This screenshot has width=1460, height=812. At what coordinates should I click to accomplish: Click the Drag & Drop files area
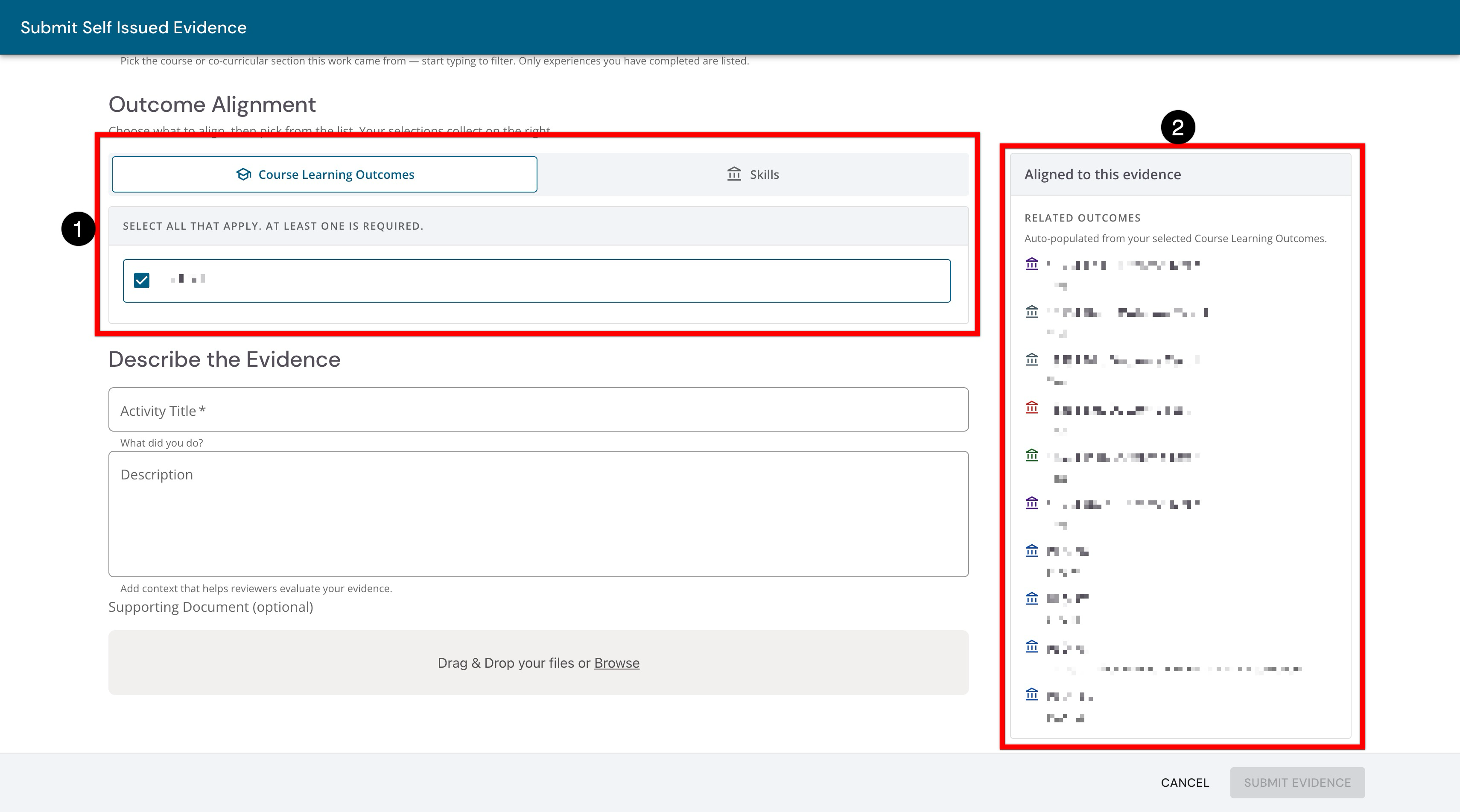tap(538, 663)
